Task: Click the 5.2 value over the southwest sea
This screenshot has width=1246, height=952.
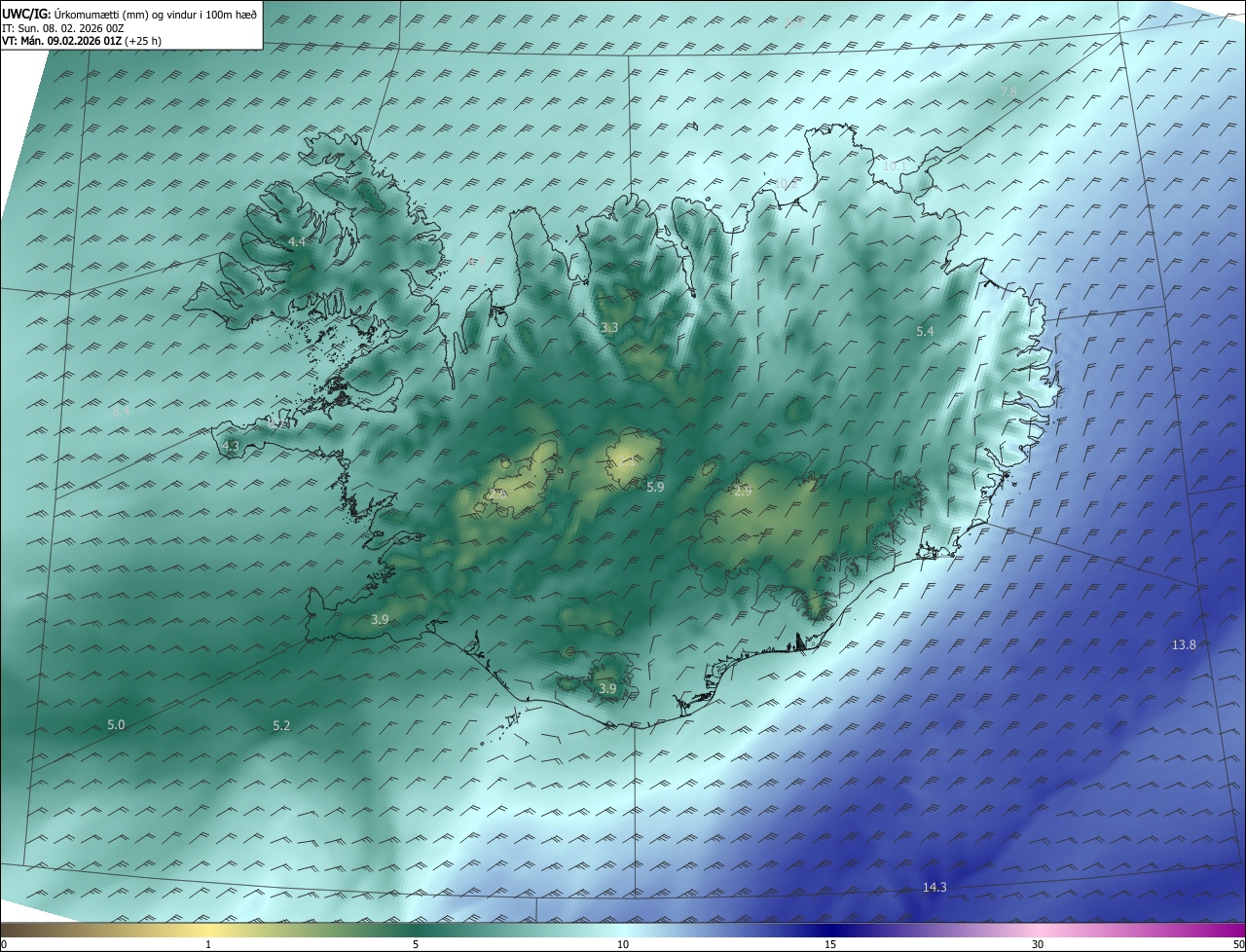Action: 281,726
